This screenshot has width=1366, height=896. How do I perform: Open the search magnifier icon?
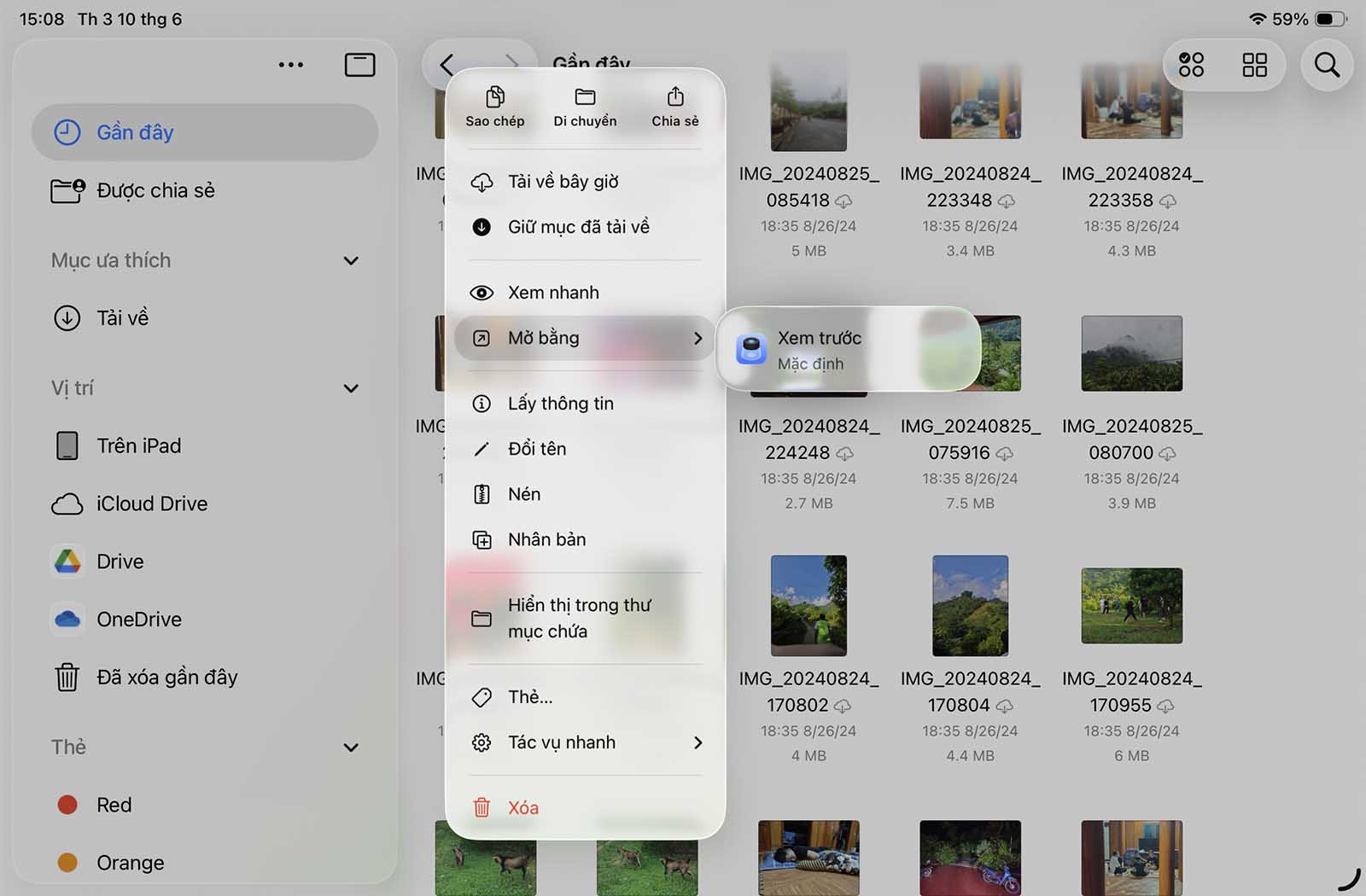point(1327,65)
